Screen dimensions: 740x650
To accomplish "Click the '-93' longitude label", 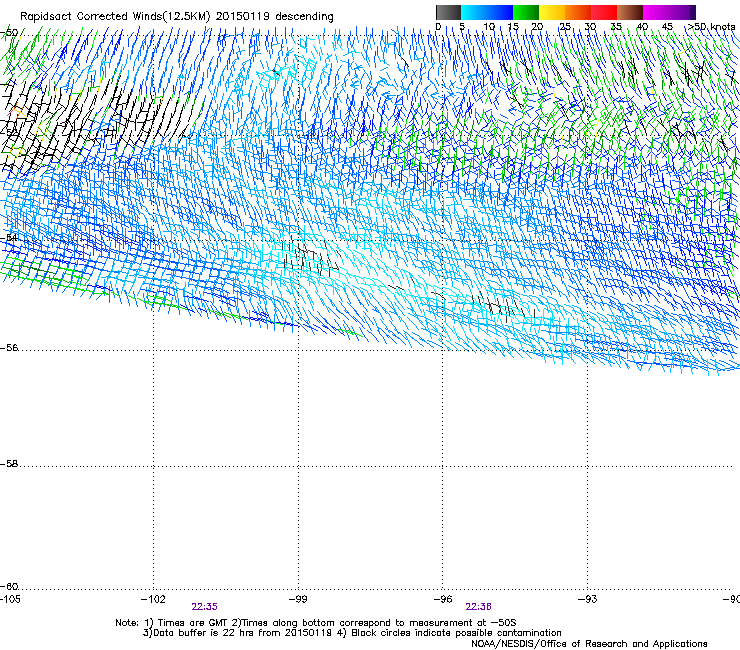I will point(588,599).
